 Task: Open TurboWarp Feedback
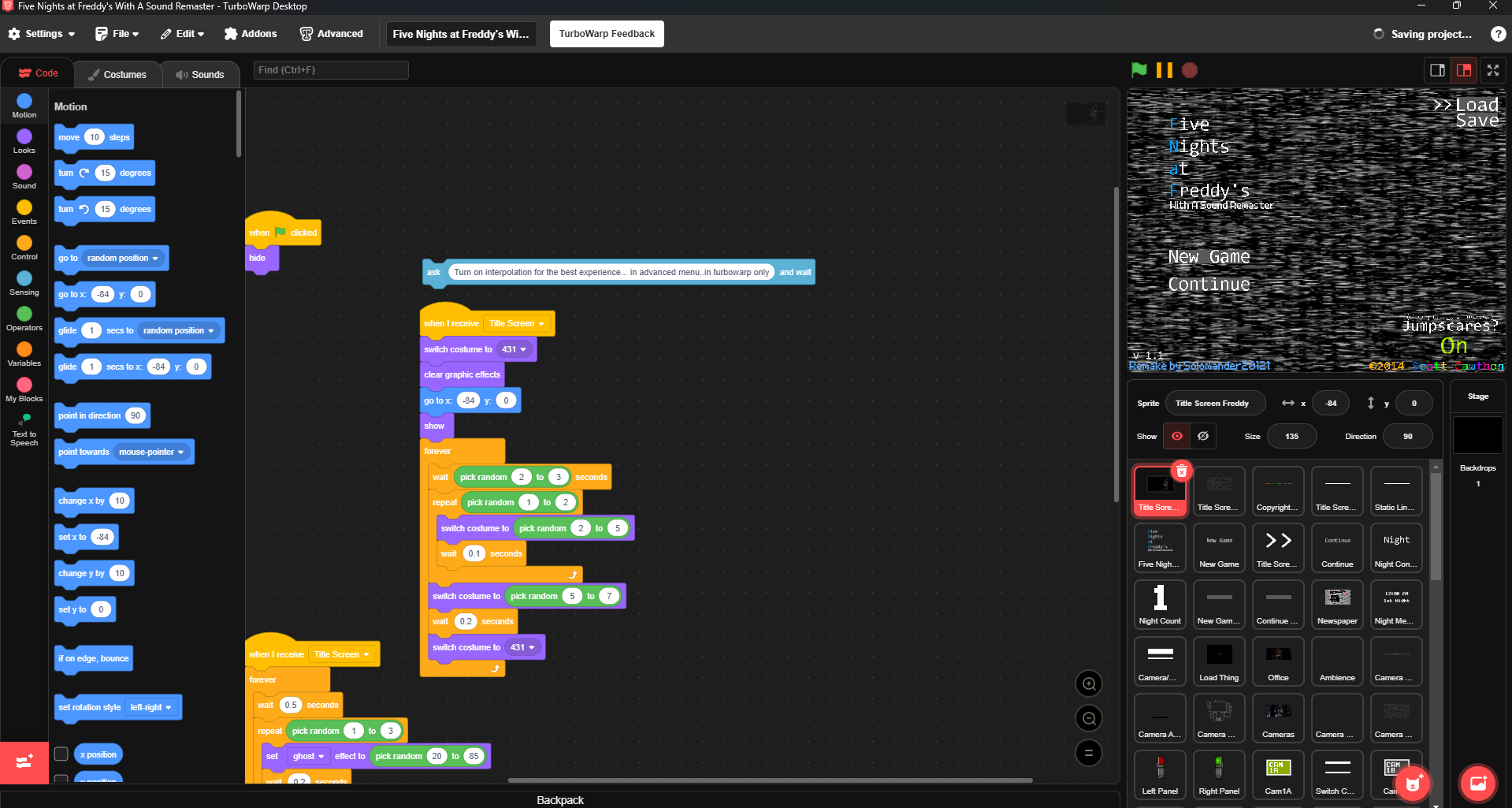click(607, 34)
